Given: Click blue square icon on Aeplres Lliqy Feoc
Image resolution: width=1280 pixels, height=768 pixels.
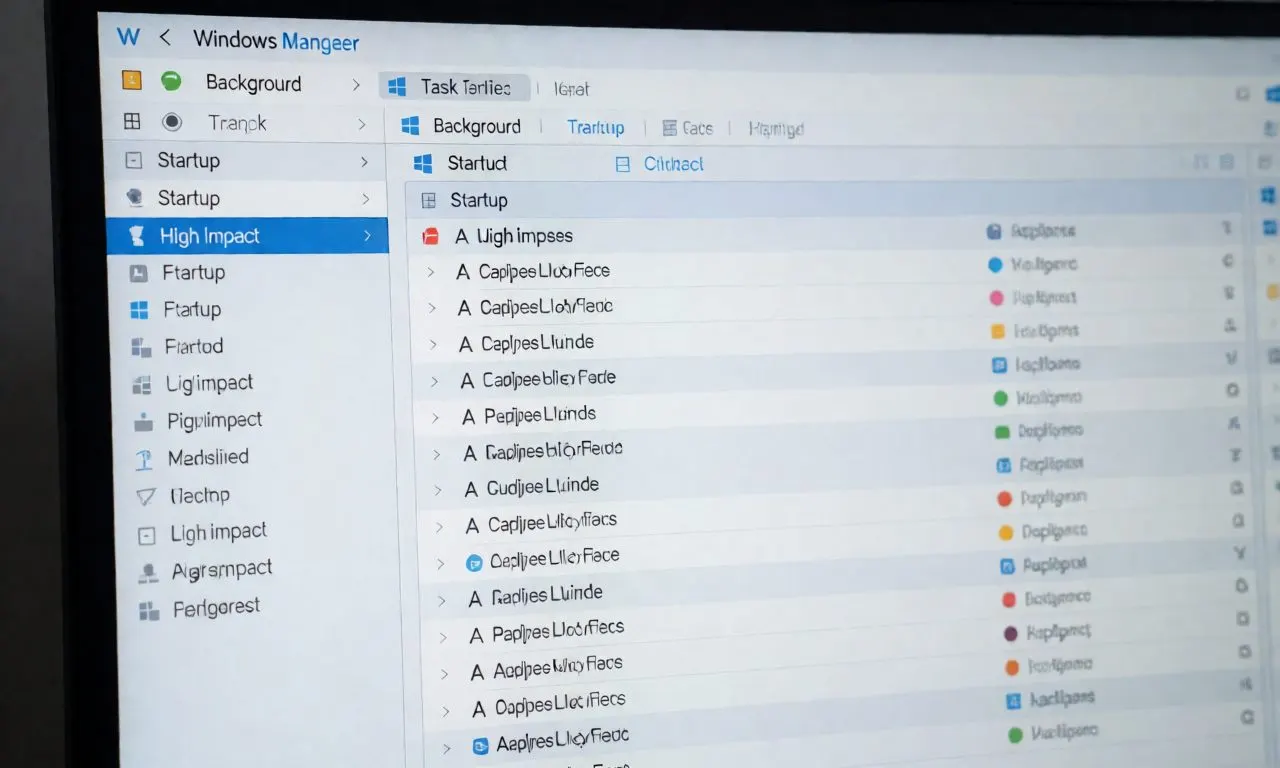Looking at the screenshot, I should click(x=480, y=744).
